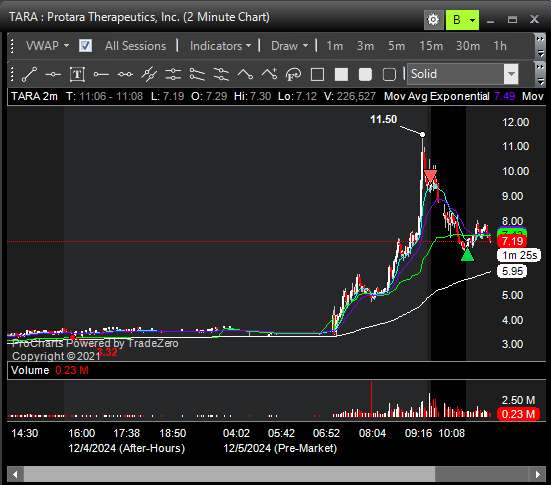
Task: Select the pitchfork drawing tool
Action: 149,74
